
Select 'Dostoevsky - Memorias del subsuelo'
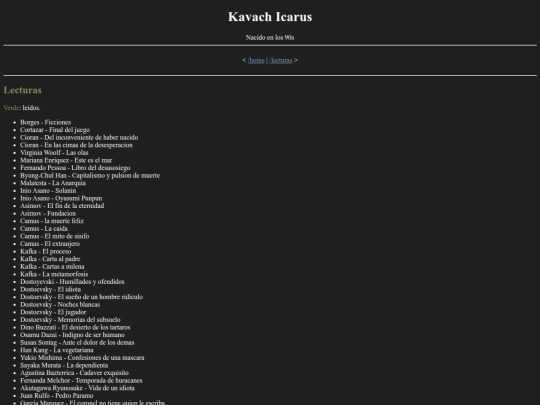pos(70,319)
